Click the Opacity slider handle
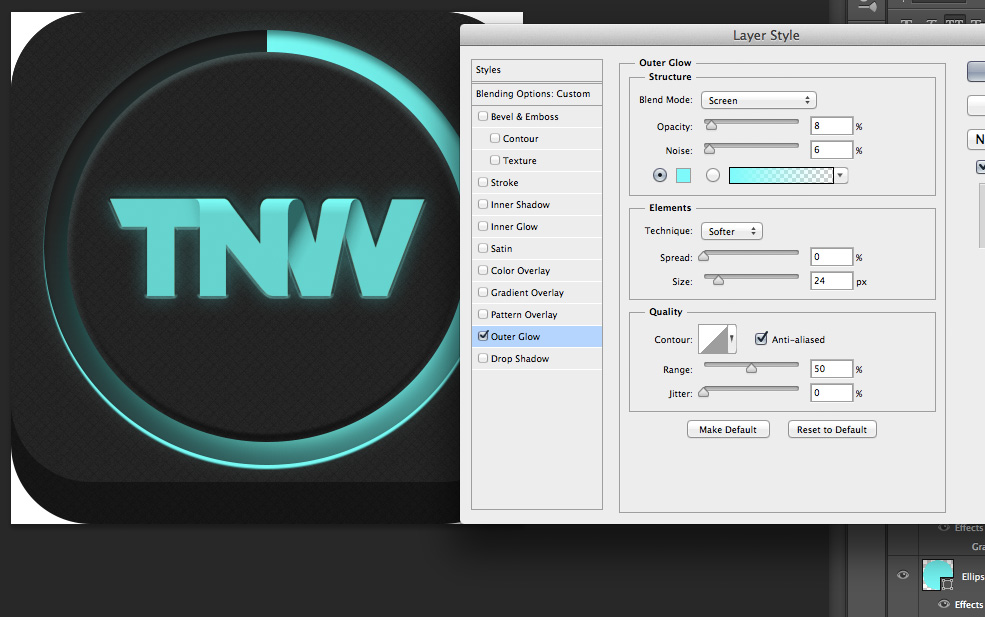This screenshot has width=985, height=617. click(711, 125)
